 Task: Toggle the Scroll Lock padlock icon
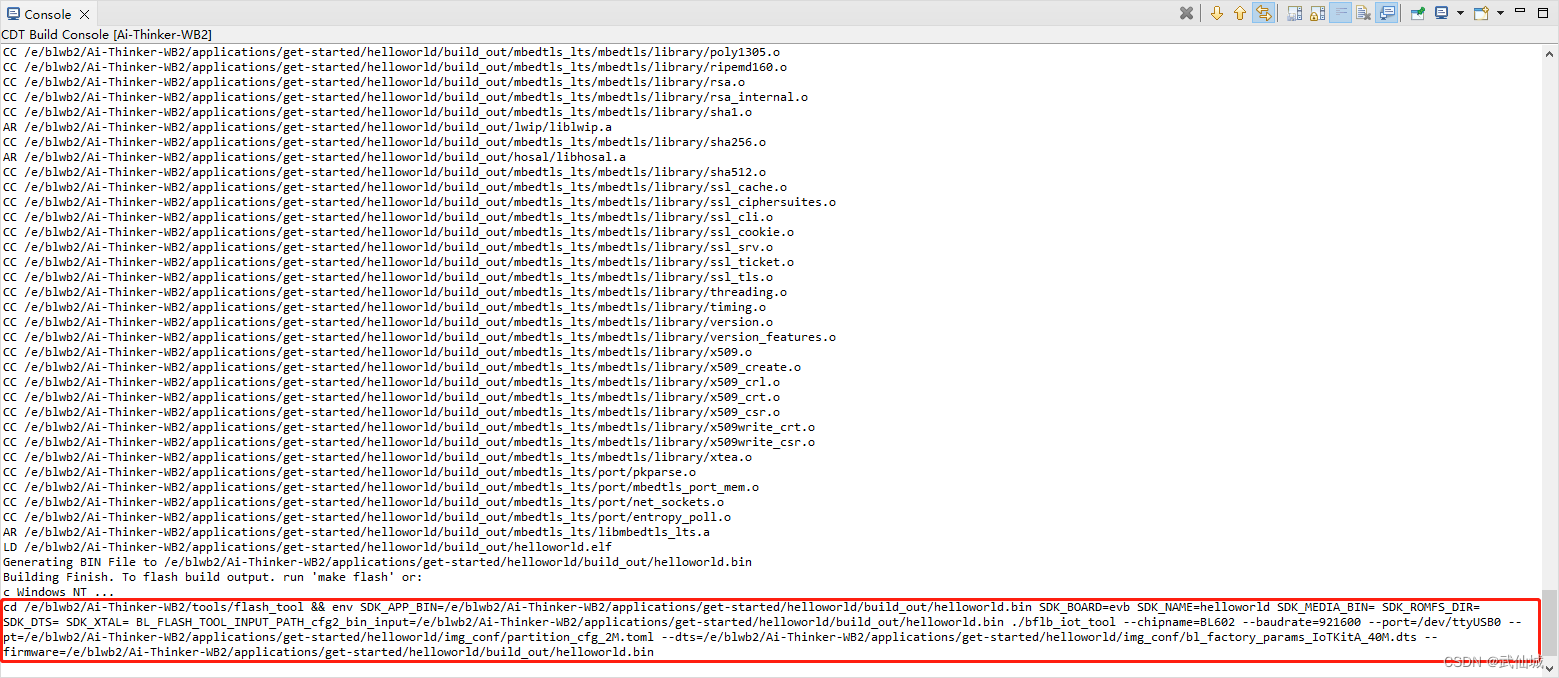pos(1317,13)
